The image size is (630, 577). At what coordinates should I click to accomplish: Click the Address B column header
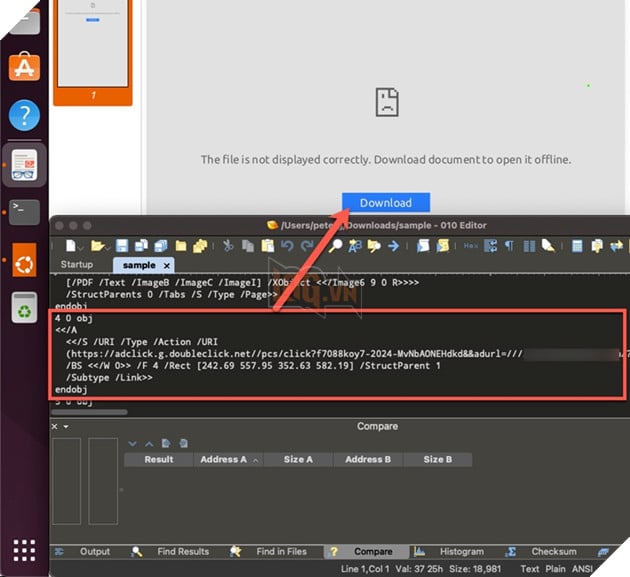pyautogui.click(x=368, y=459)
